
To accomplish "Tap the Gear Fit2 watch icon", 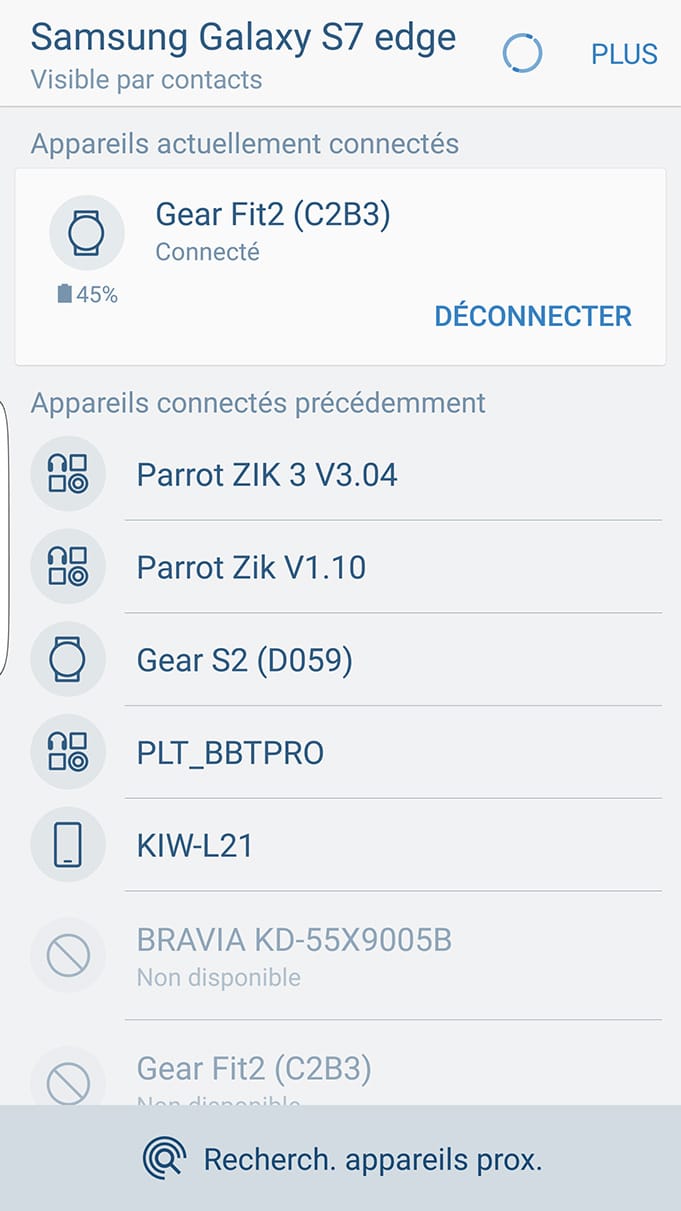I will coord(86,232).
